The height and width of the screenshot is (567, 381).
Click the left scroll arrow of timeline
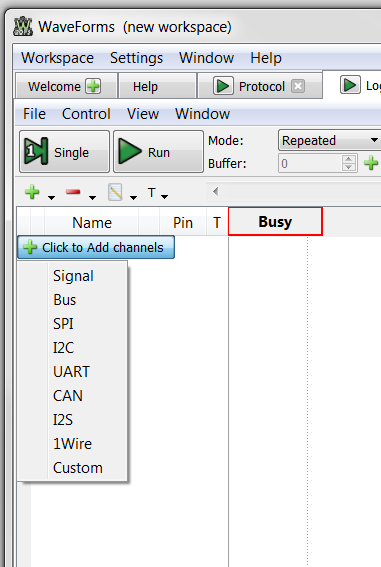[215, 191]
